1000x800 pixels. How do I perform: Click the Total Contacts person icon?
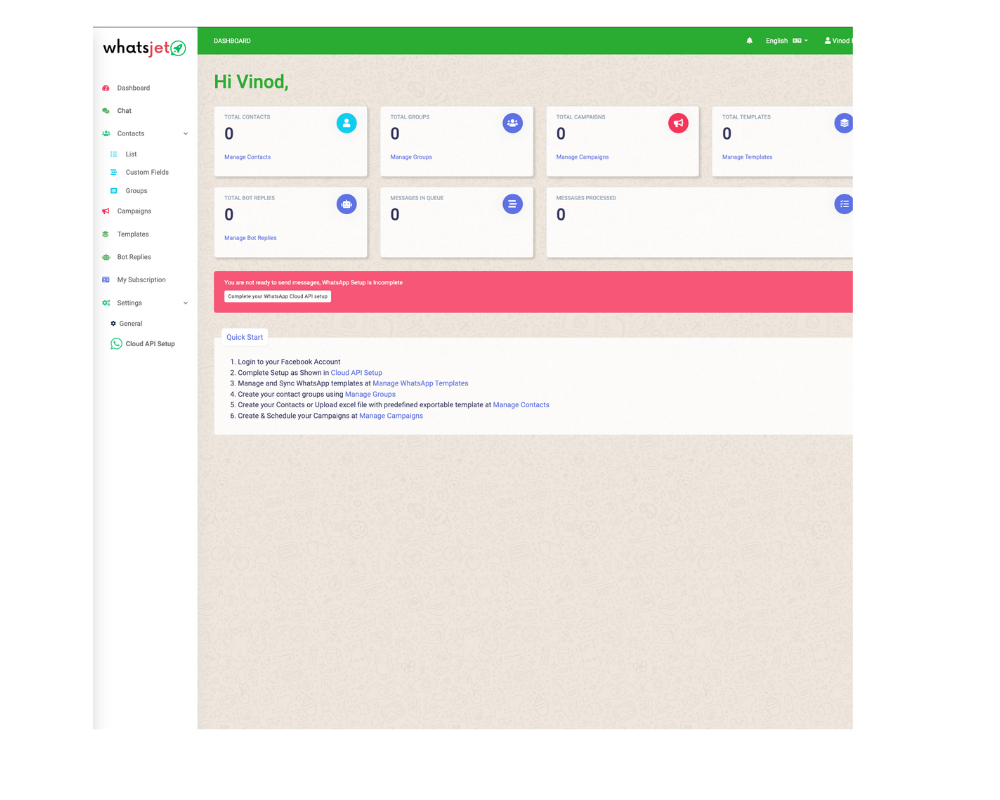(346, 123)
